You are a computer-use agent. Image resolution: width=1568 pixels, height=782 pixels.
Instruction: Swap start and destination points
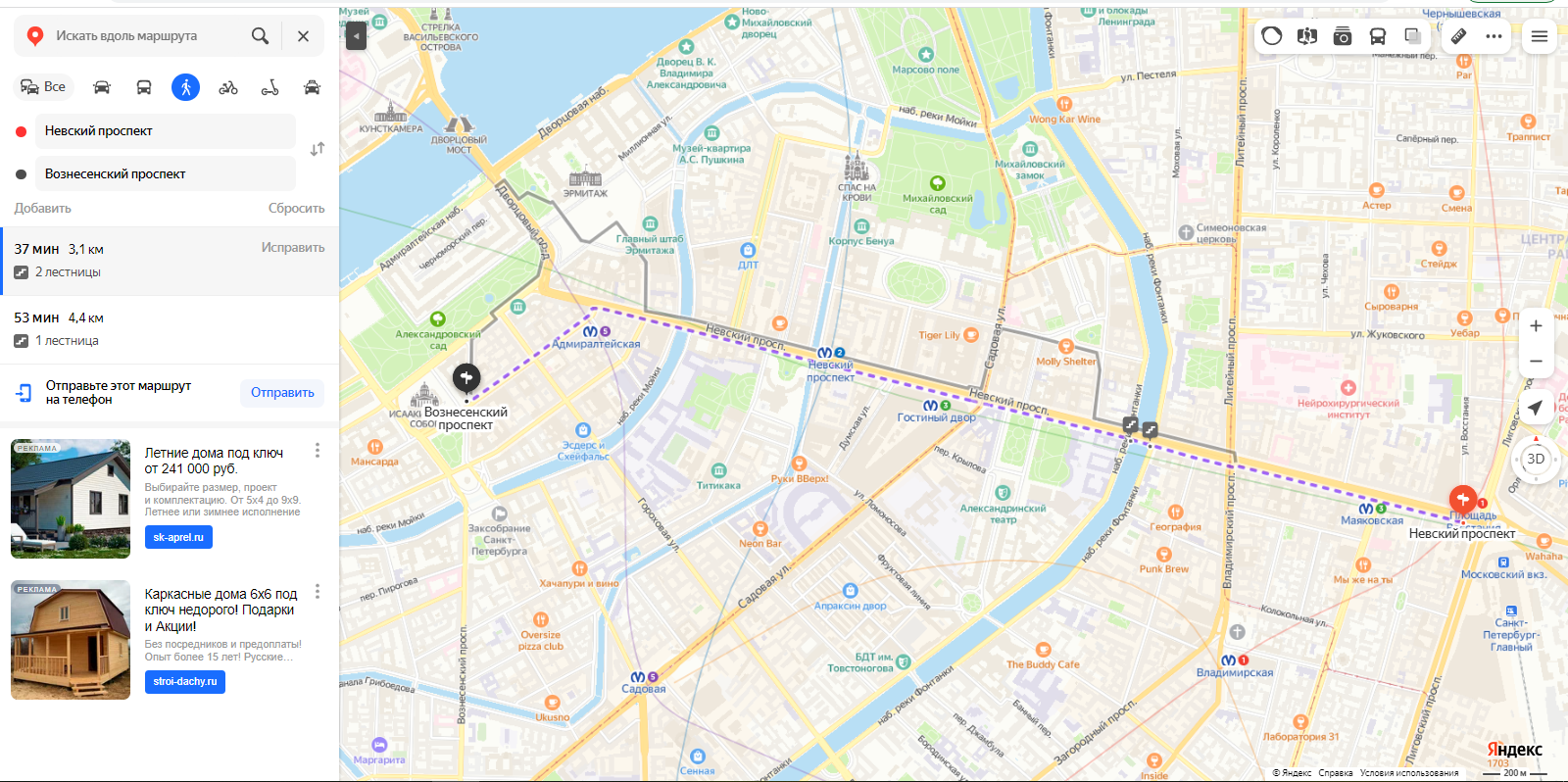pos(318,149)
